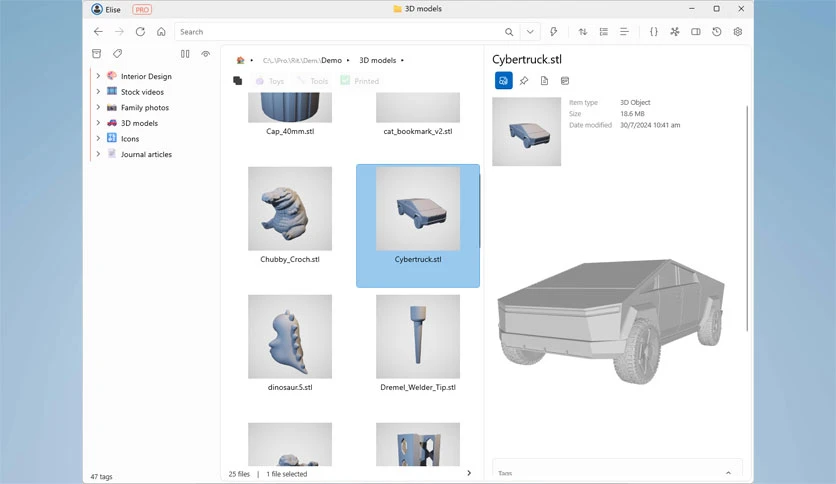Click the blue preview tab icon in details panel
The width and height of the screenshot is (836, 484).
[503, 80]
